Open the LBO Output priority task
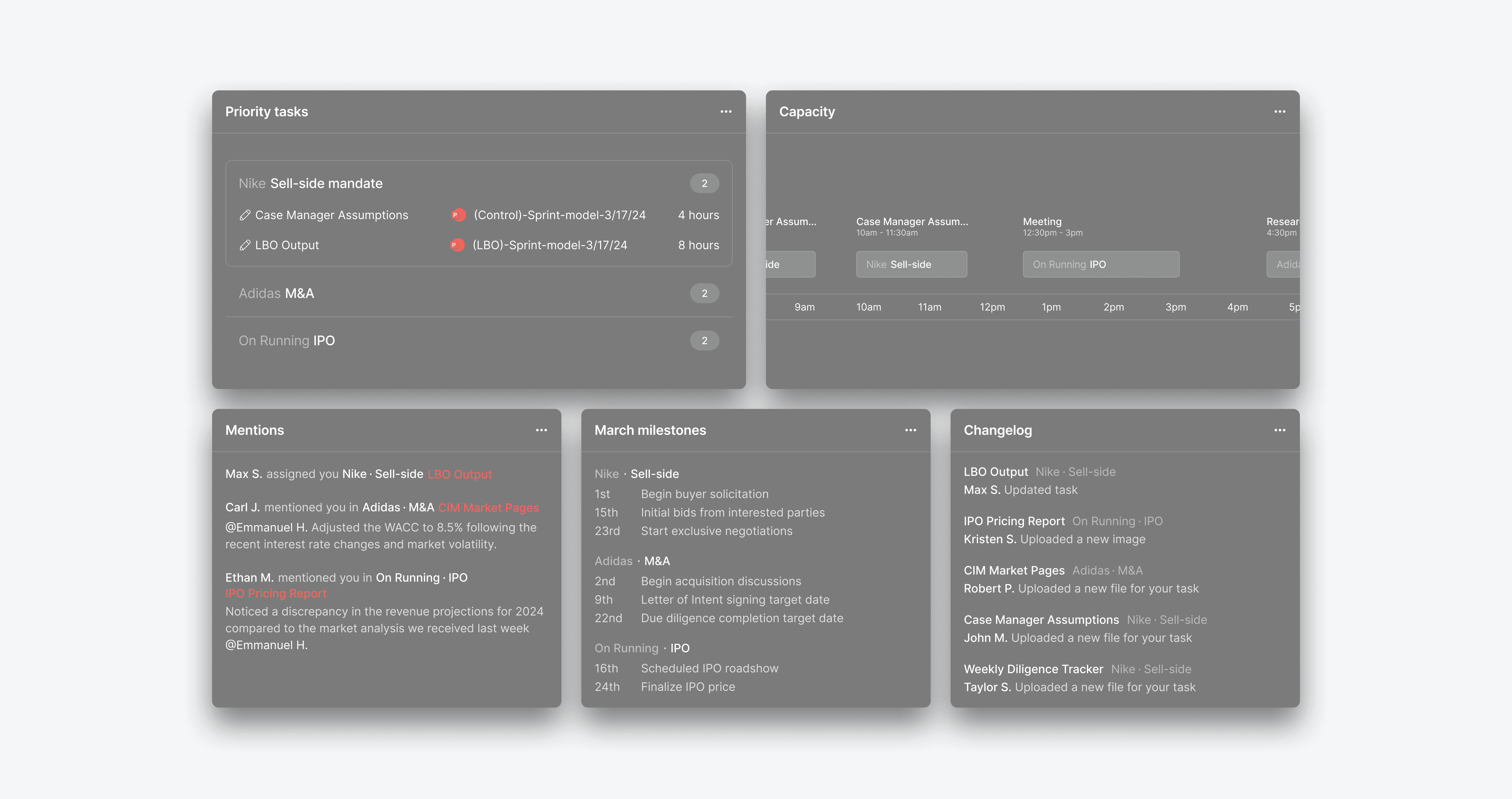Viewport: 1512px width, 799px height. tap(287, 246)
